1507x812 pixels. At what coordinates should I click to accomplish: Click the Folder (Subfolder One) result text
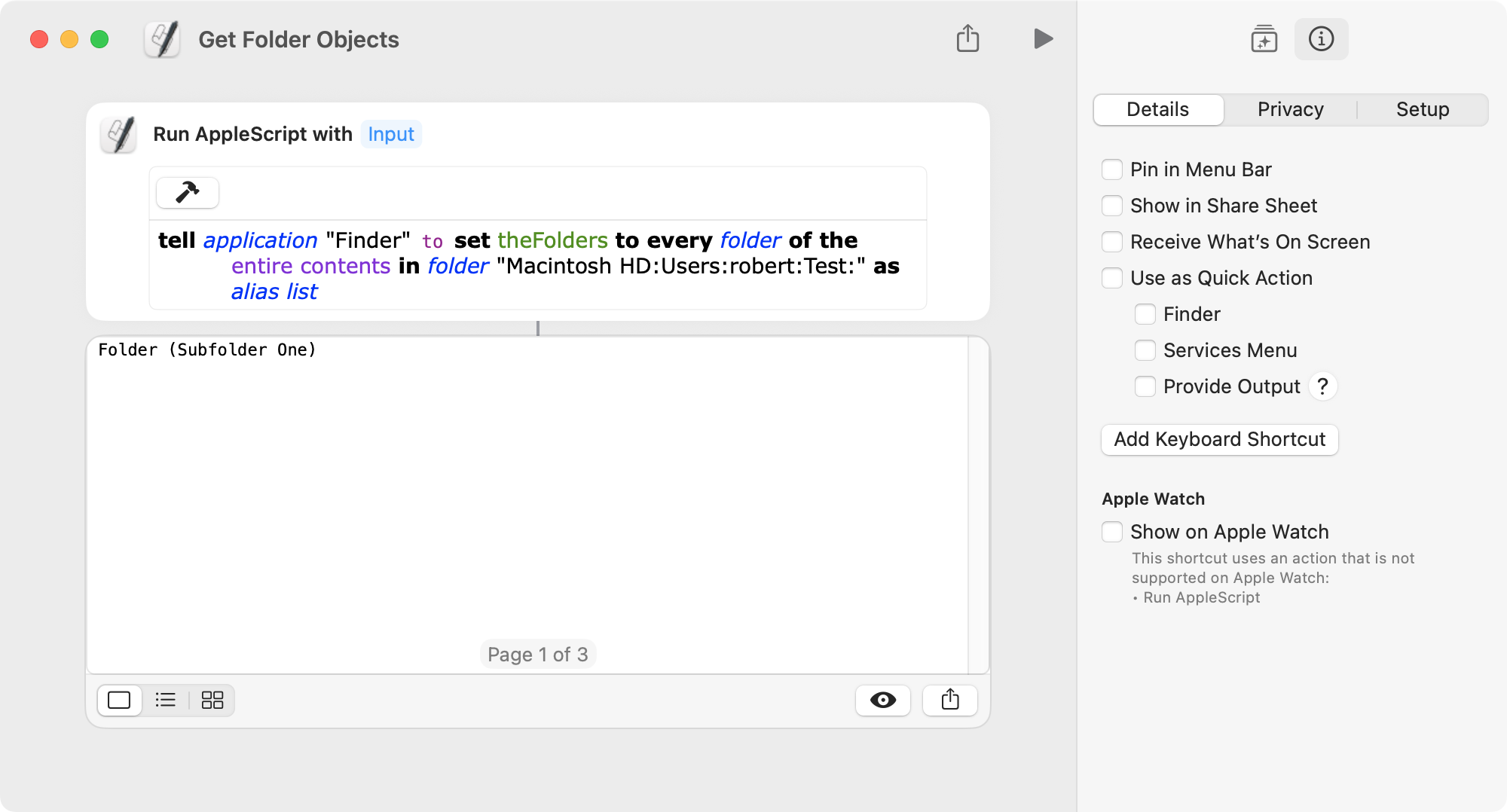pyautogui.click(x=207, y=350)
